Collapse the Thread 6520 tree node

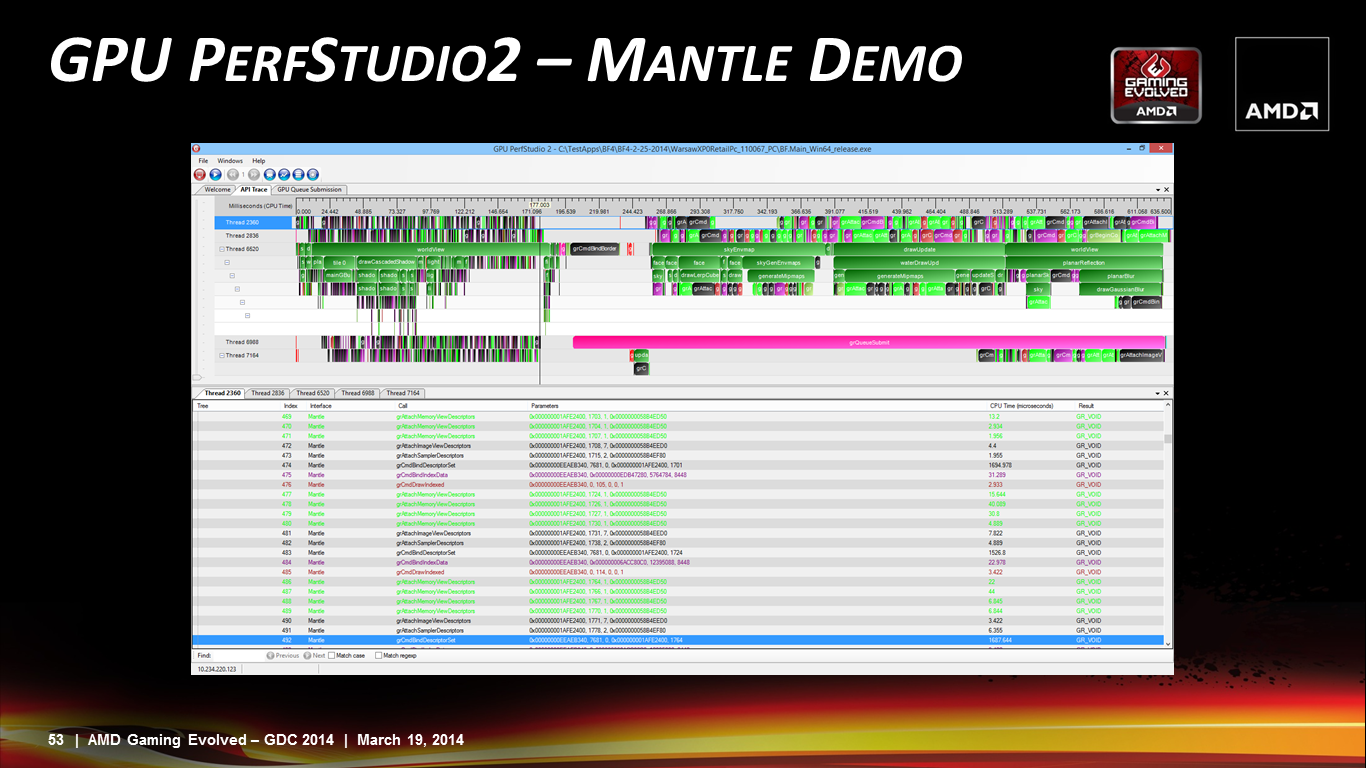click(222, 249)
